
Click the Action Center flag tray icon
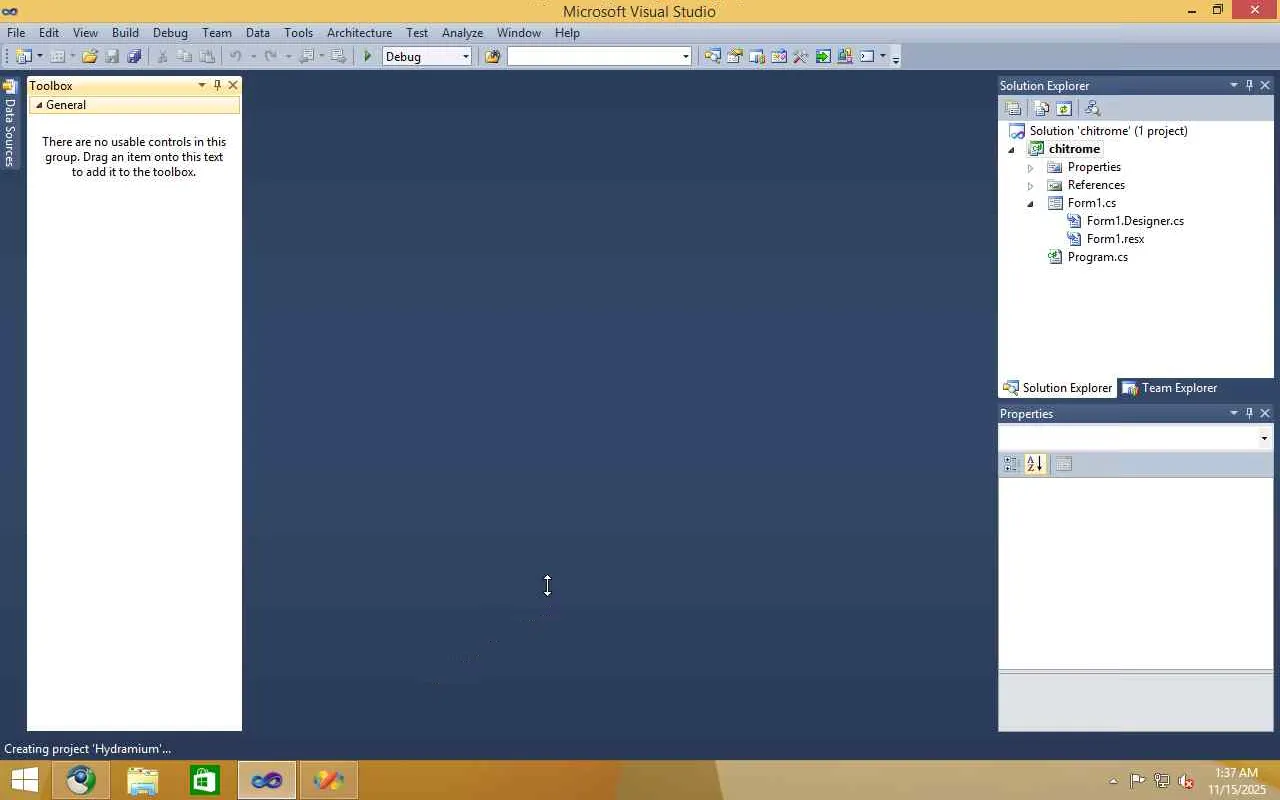coord(1138,781)
